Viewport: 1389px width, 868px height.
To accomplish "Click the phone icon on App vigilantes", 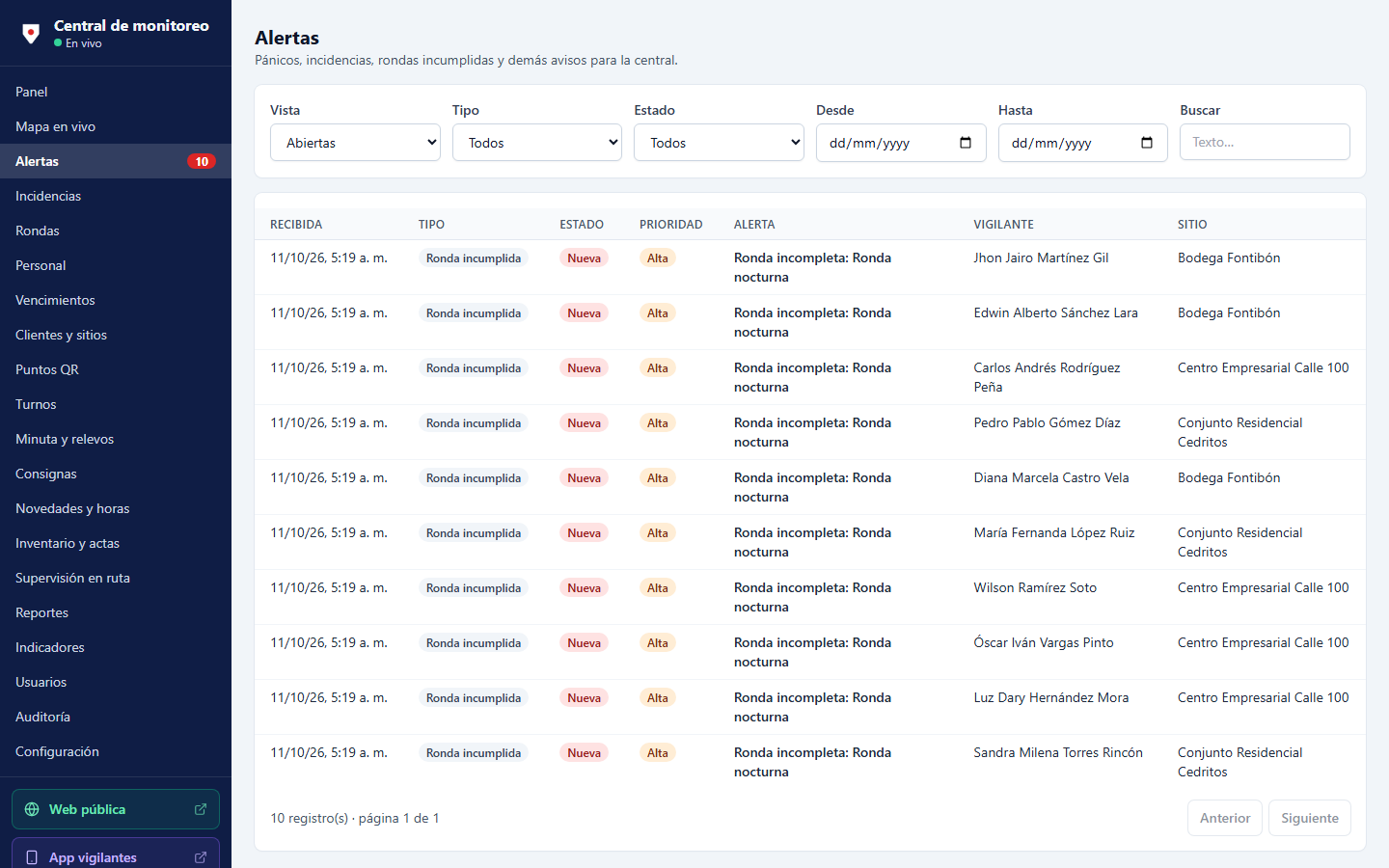I will [x=32, y=857].
